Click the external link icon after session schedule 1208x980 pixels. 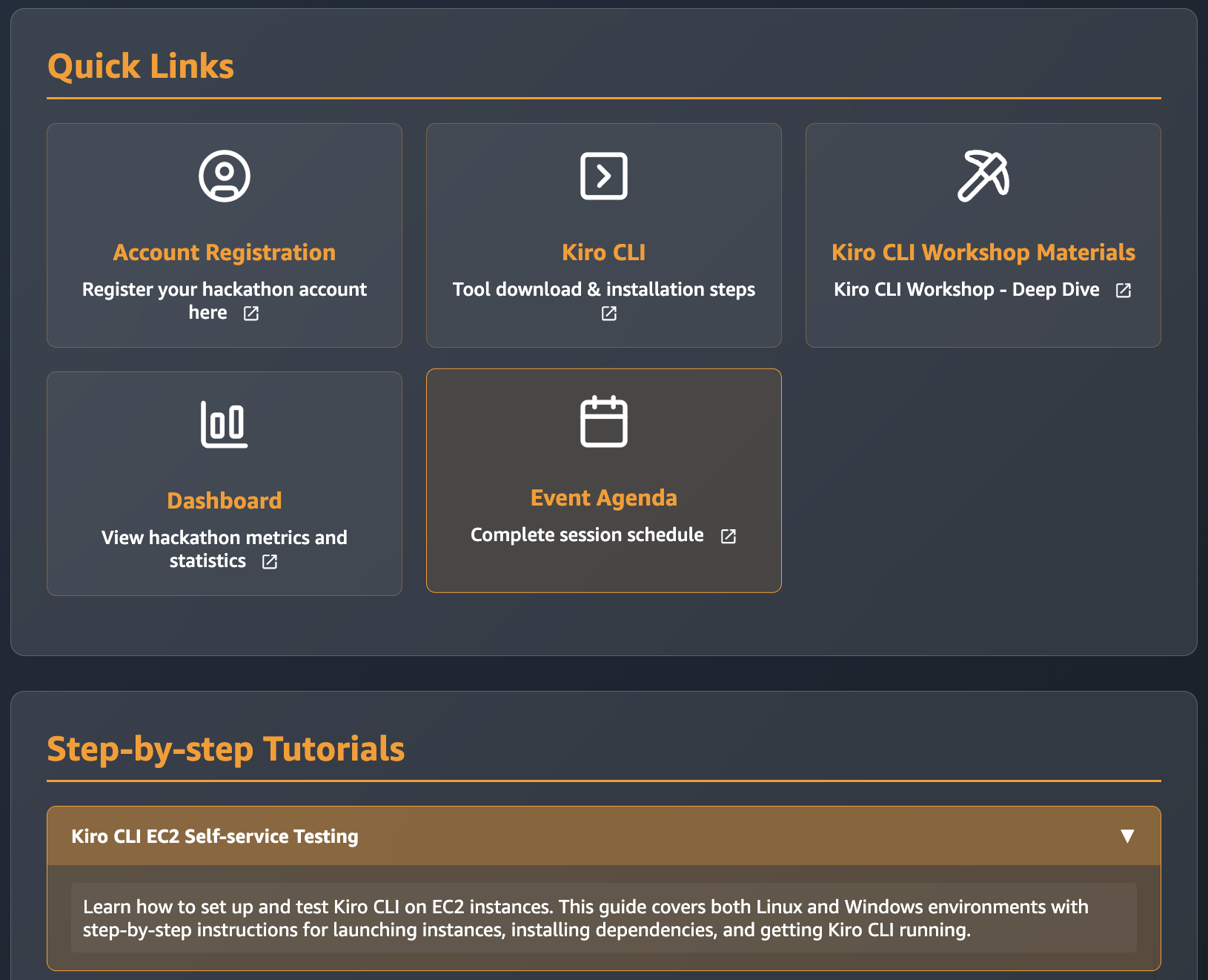(x=728, y=536)
